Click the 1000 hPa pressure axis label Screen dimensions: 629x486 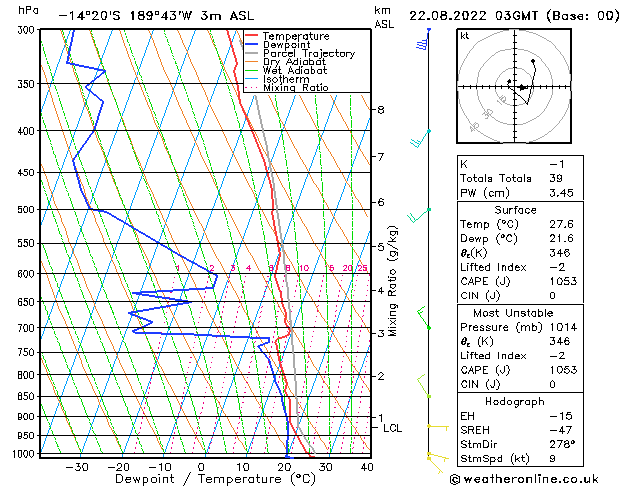pos(26,454)
